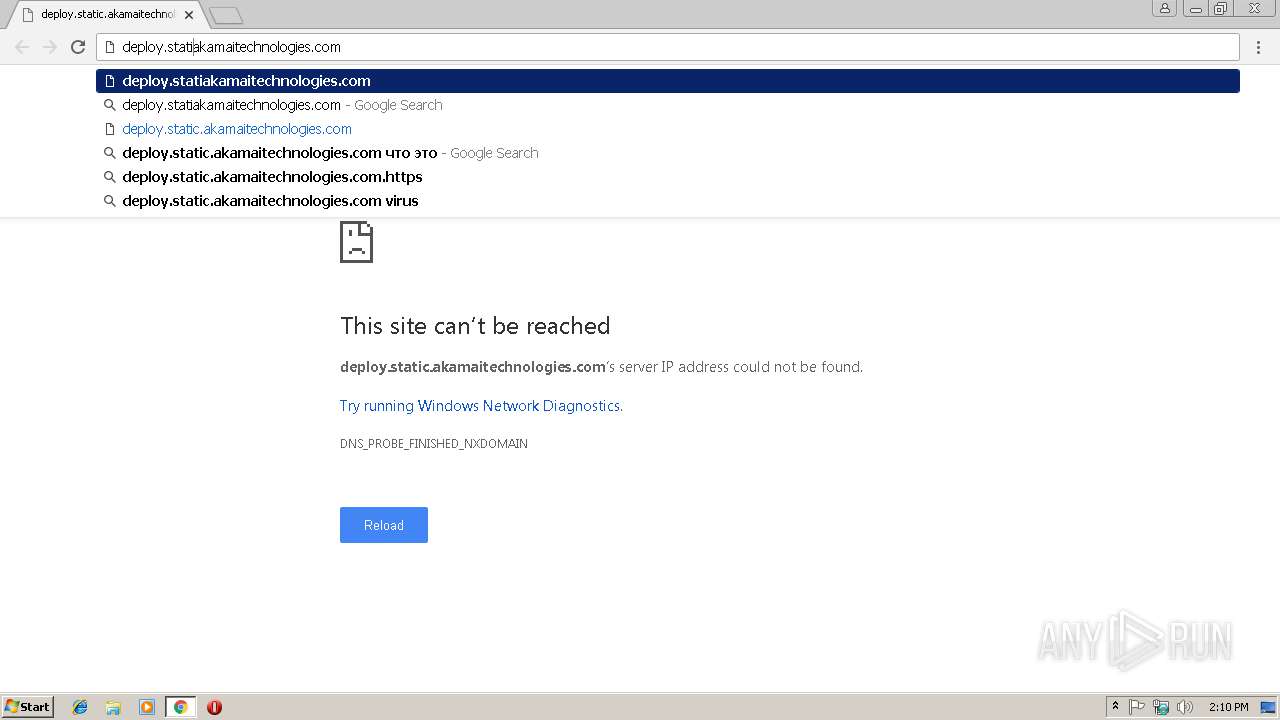Open network status tray icon
Viewport: 1280px width, 720px height.
point(1161,707)
